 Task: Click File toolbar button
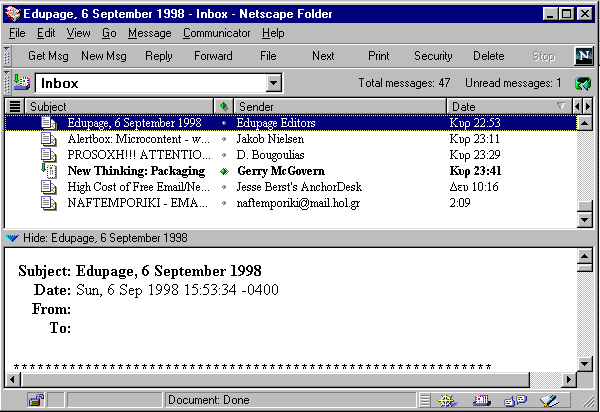pos(268,56)
